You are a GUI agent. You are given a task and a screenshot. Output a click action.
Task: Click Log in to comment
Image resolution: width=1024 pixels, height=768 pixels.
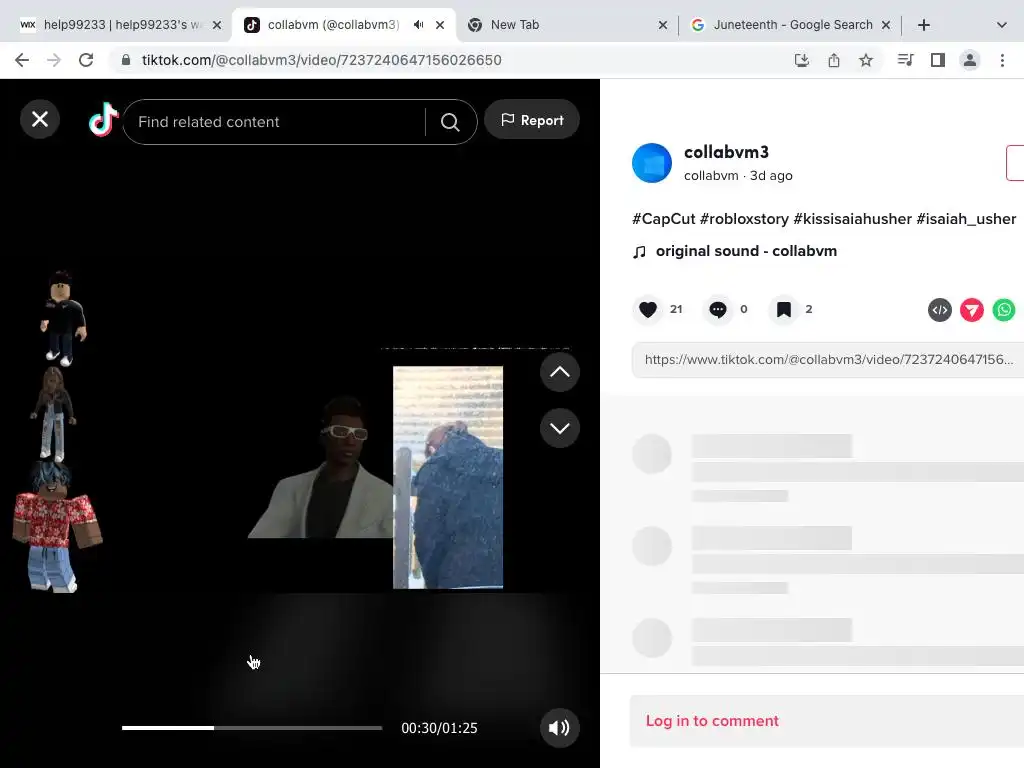pos(712,721)
